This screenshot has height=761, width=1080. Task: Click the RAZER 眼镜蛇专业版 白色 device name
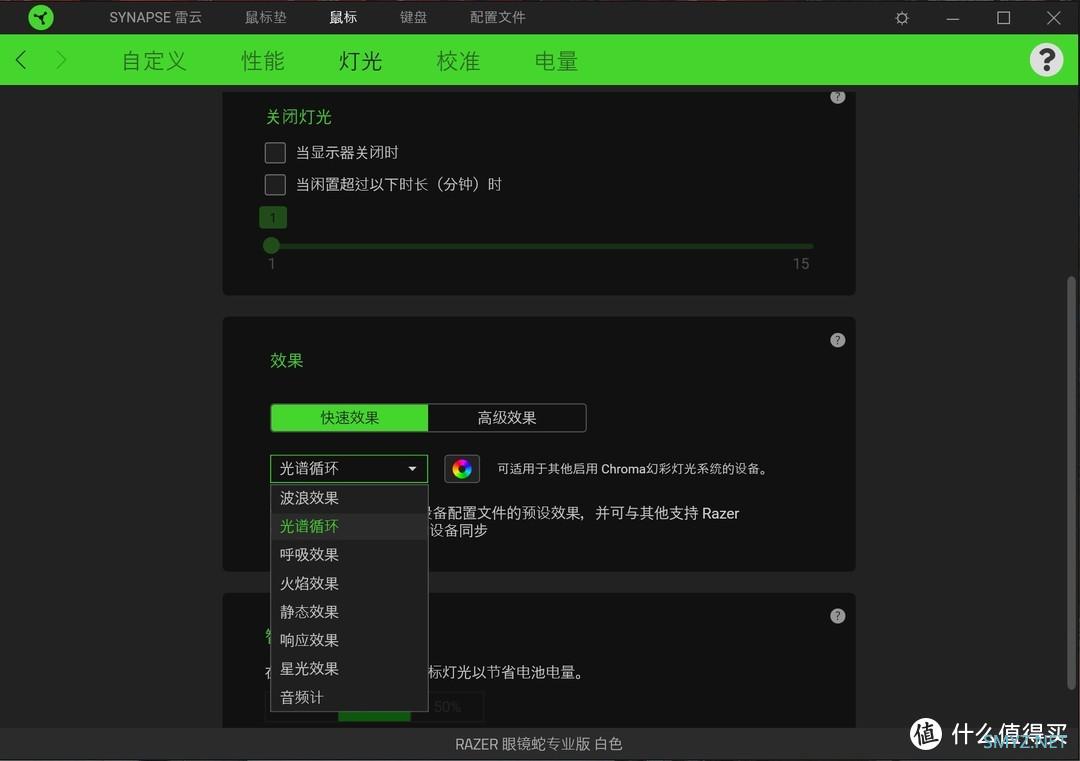539,744
